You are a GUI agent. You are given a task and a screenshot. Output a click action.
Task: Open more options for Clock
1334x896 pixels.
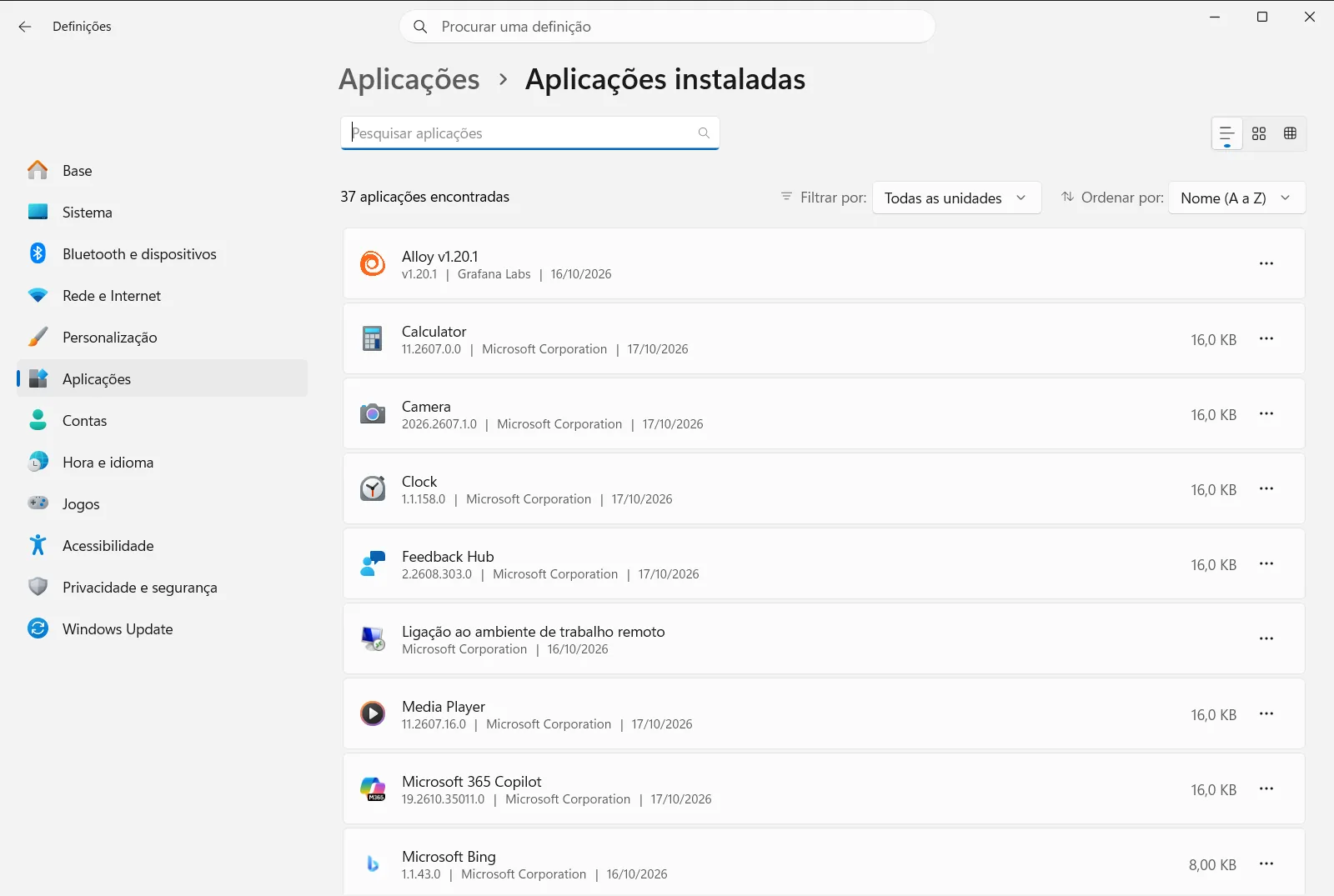click(1266, 488)
